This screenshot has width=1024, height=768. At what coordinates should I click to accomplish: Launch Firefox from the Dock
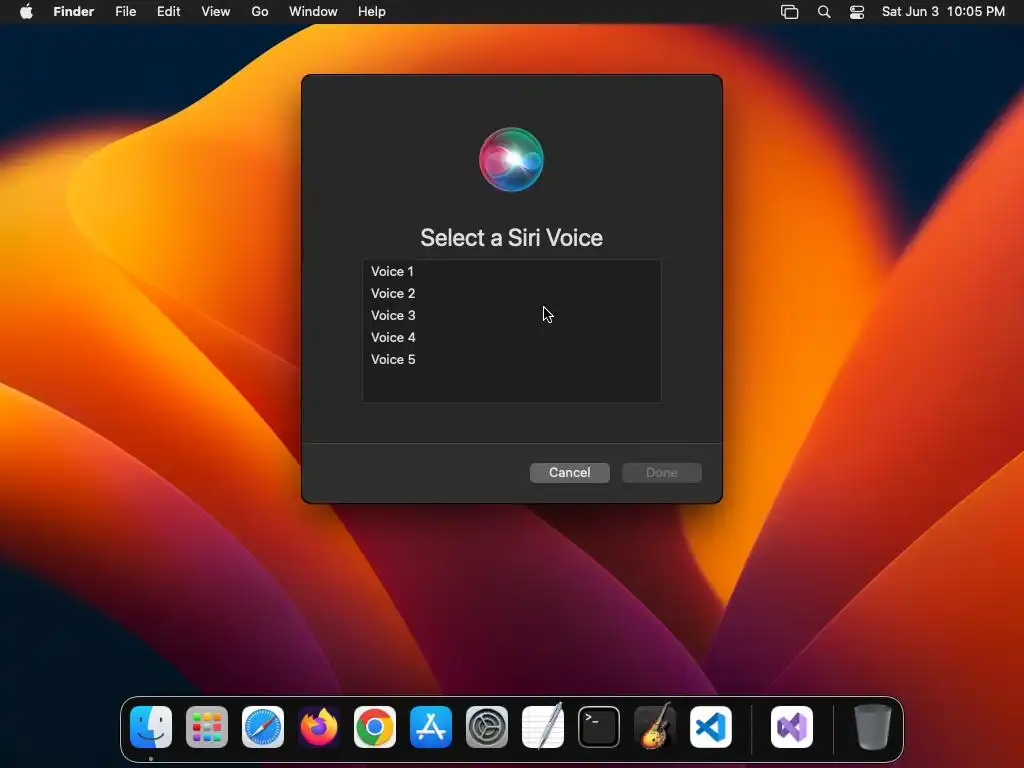319,727
